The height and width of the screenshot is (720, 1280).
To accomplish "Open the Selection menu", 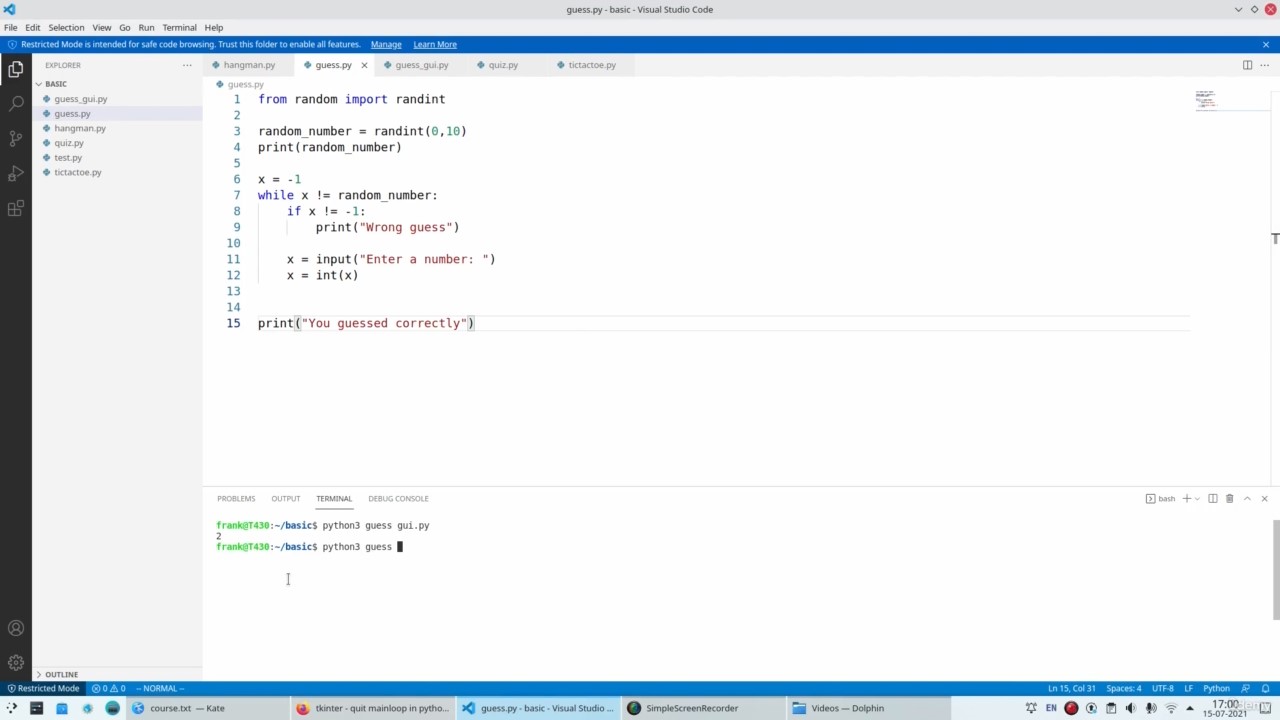I will pyautogui.click(x=66, y=27).
